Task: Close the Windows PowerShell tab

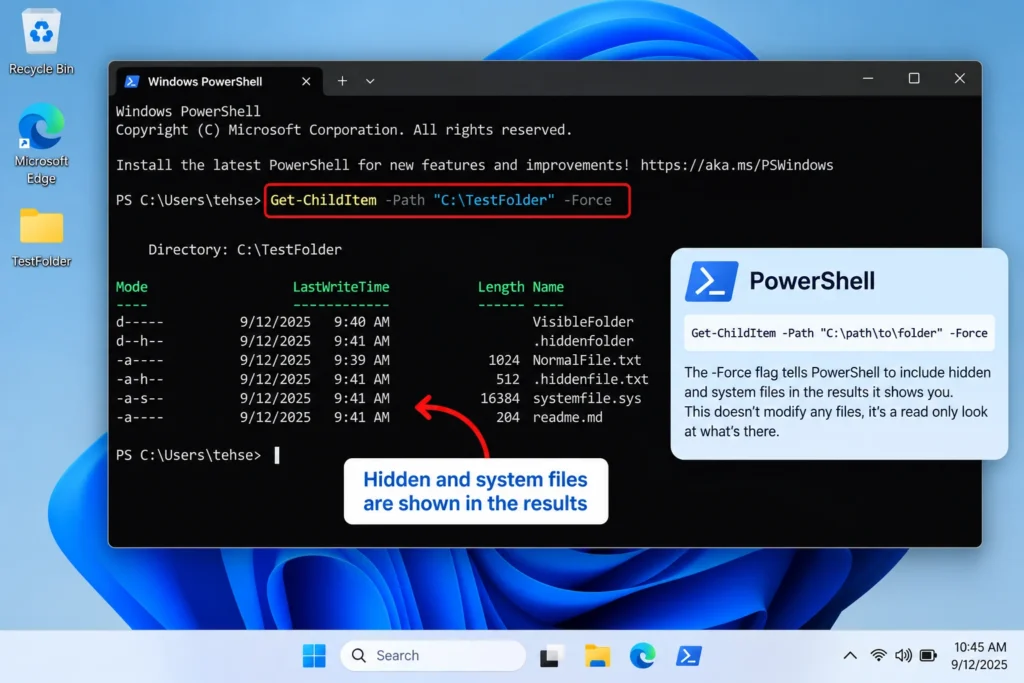Action: tap(306, 82)
